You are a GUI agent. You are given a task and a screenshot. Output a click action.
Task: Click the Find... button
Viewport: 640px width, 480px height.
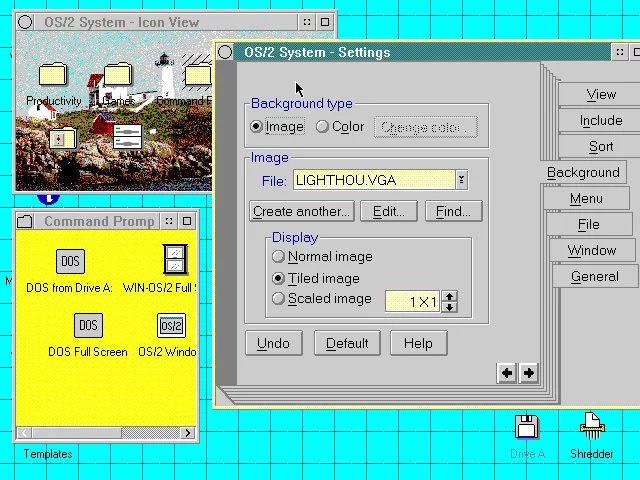(453, 211)
